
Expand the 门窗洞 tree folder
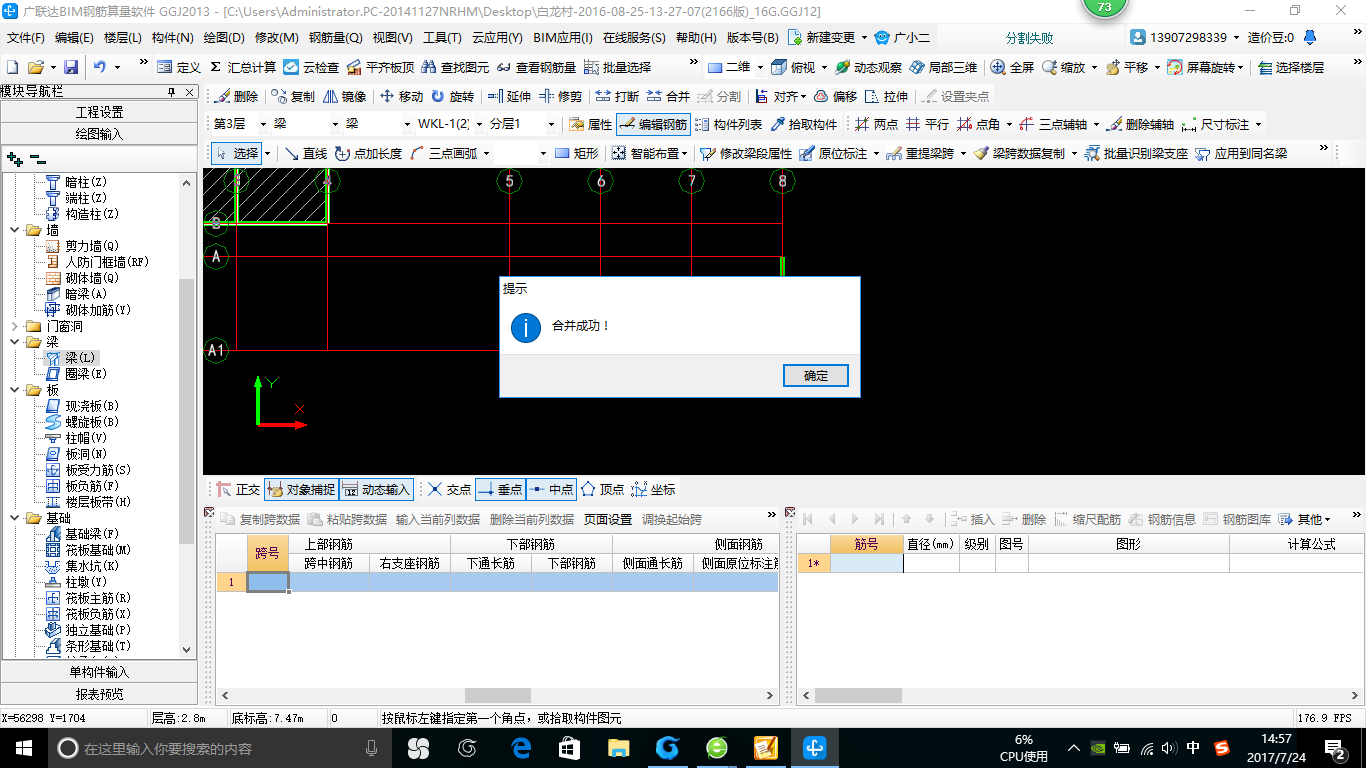(15, 326)
